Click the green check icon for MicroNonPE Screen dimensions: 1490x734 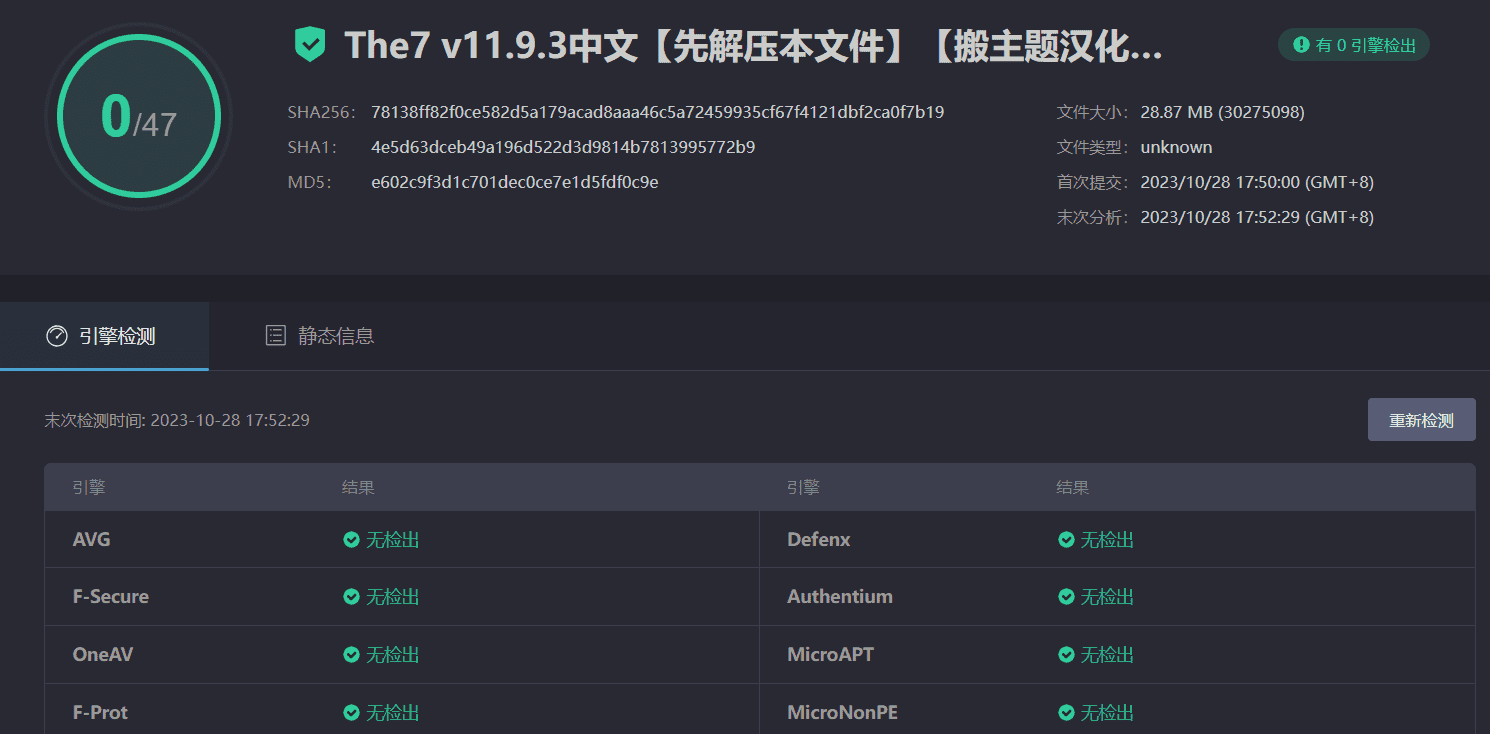(1066, 713)
